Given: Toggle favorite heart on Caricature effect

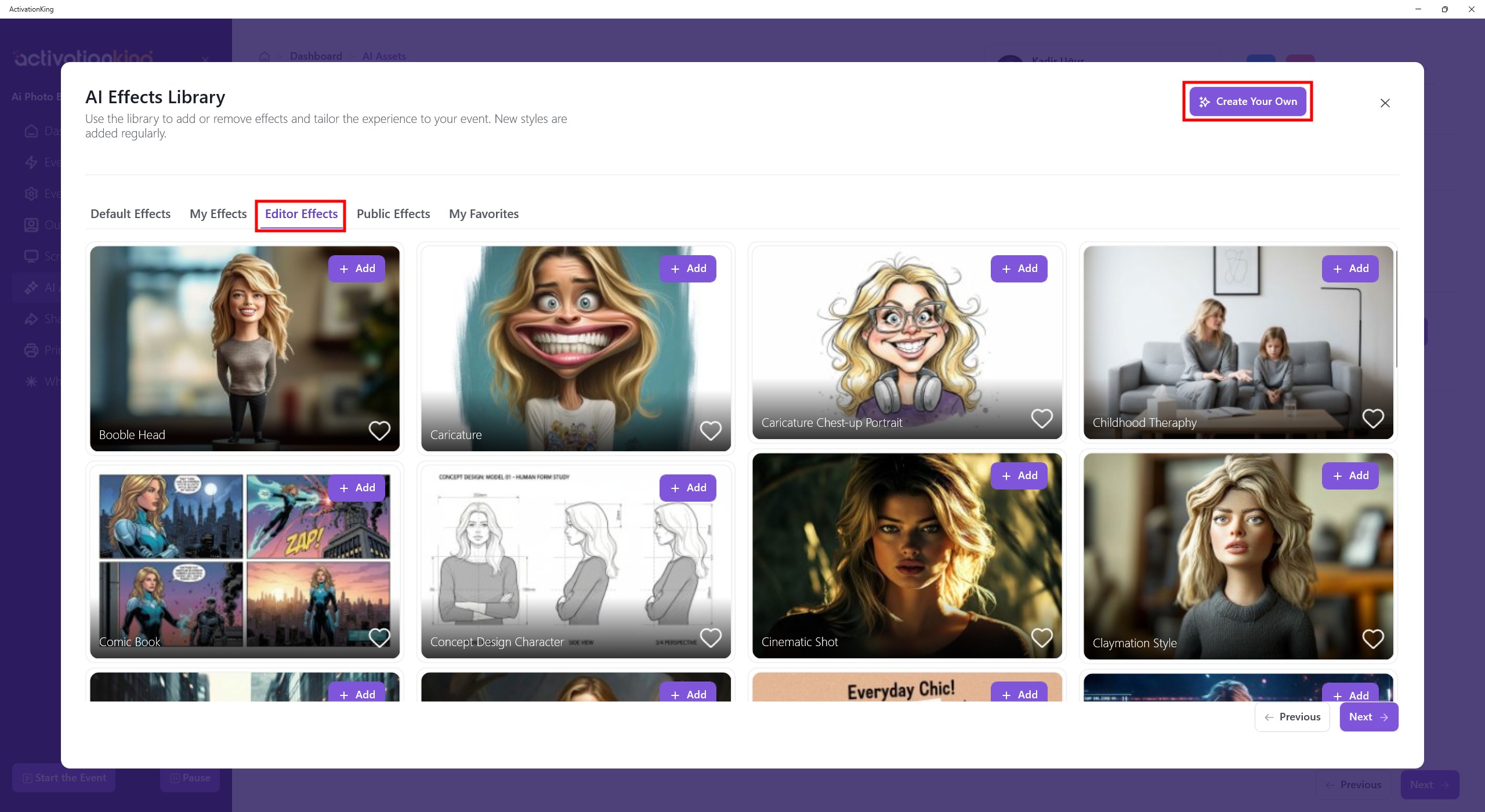Looking at the screenshot, I should 711,430.
